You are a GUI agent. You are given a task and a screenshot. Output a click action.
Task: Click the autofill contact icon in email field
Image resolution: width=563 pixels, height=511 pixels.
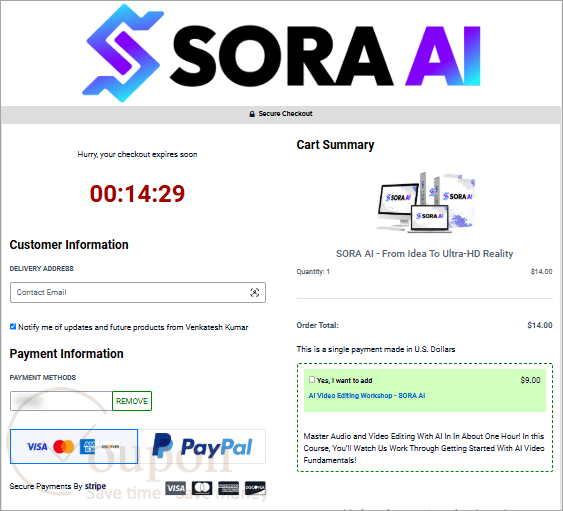coord(255,293)
